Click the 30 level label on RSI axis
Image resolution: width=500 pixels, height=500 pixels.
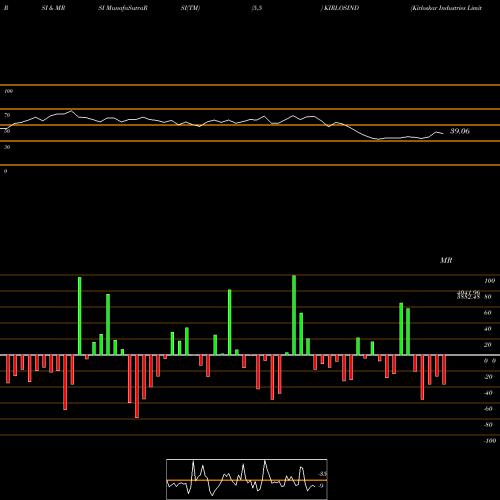pyautogui.click(x=7, y=147)
